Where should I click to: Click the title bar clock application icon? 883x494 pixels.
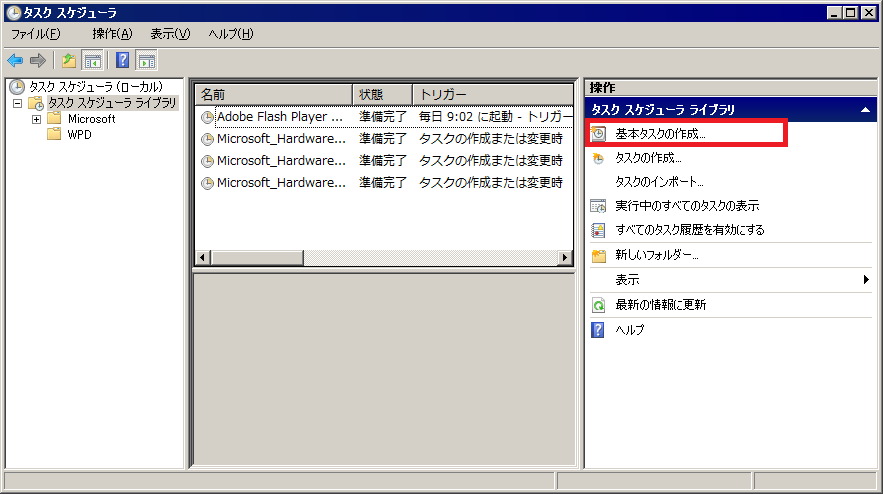(x=14, y=12)
